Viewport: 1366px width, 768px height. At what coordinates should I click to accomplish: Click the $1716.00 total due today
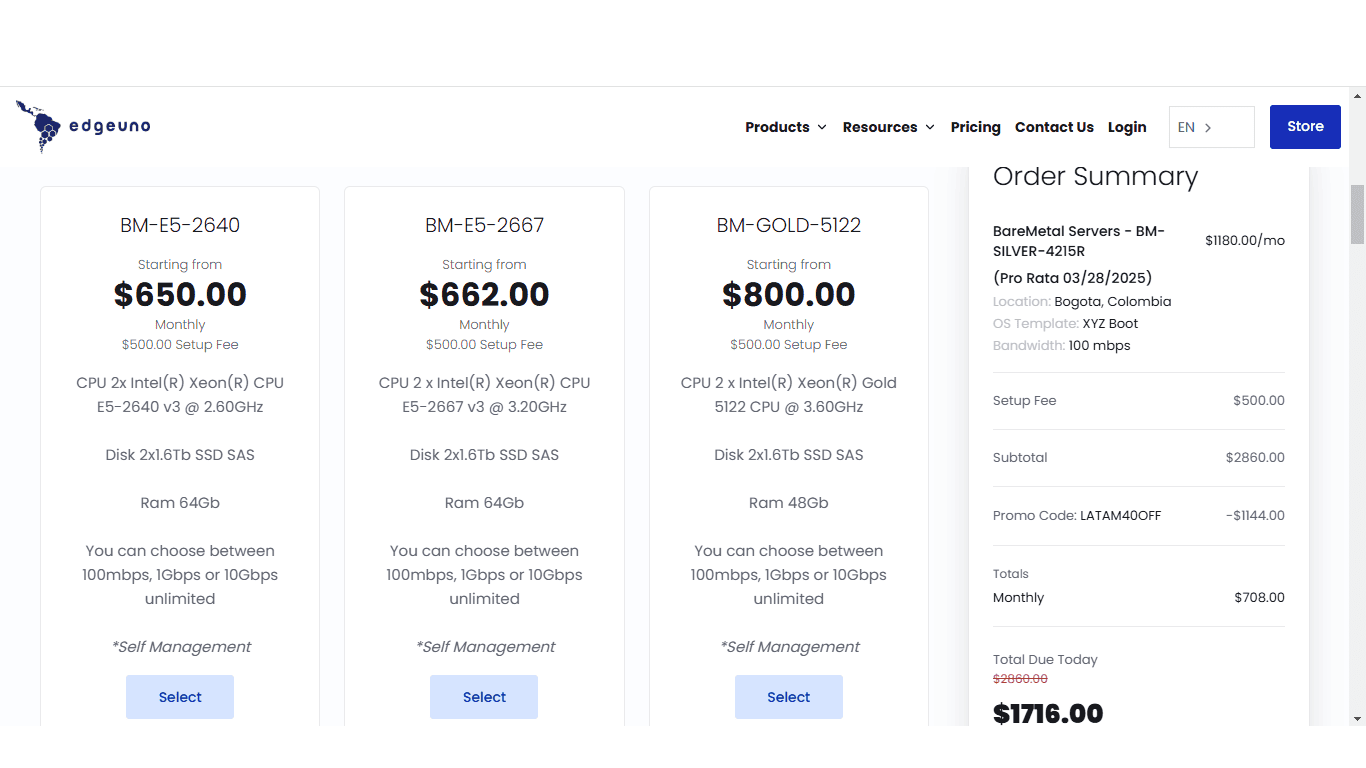(1048, 713)
